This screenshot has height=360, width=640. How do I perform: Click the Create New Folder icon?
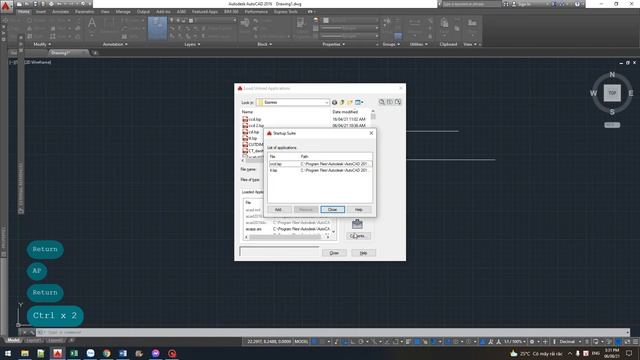click(x=350, y=102)
